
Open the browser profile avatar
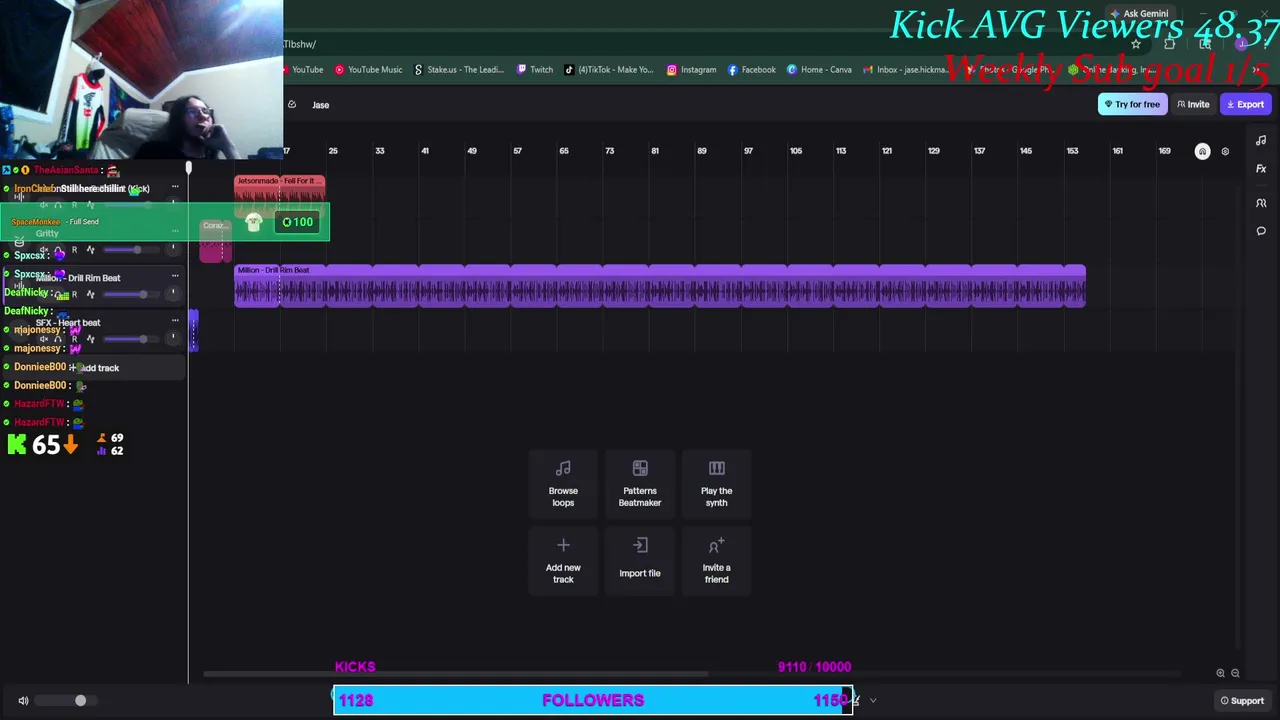(x=1241, y=44)
